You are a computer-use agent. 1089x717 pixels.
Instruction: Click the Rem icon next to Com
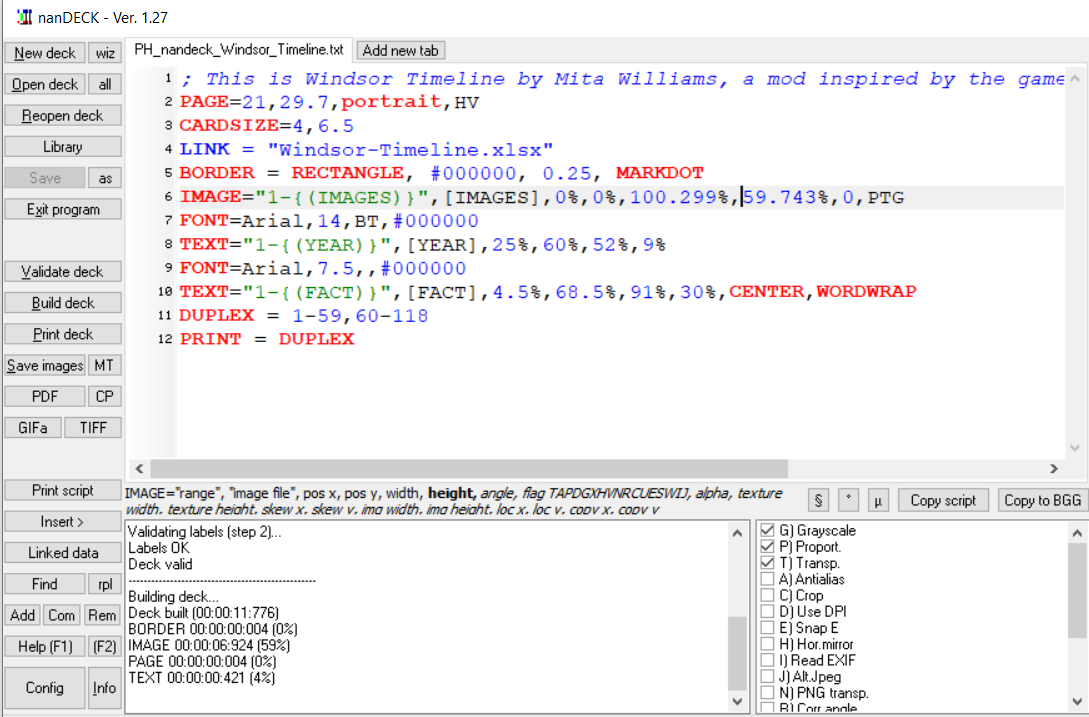click(102, 615)
